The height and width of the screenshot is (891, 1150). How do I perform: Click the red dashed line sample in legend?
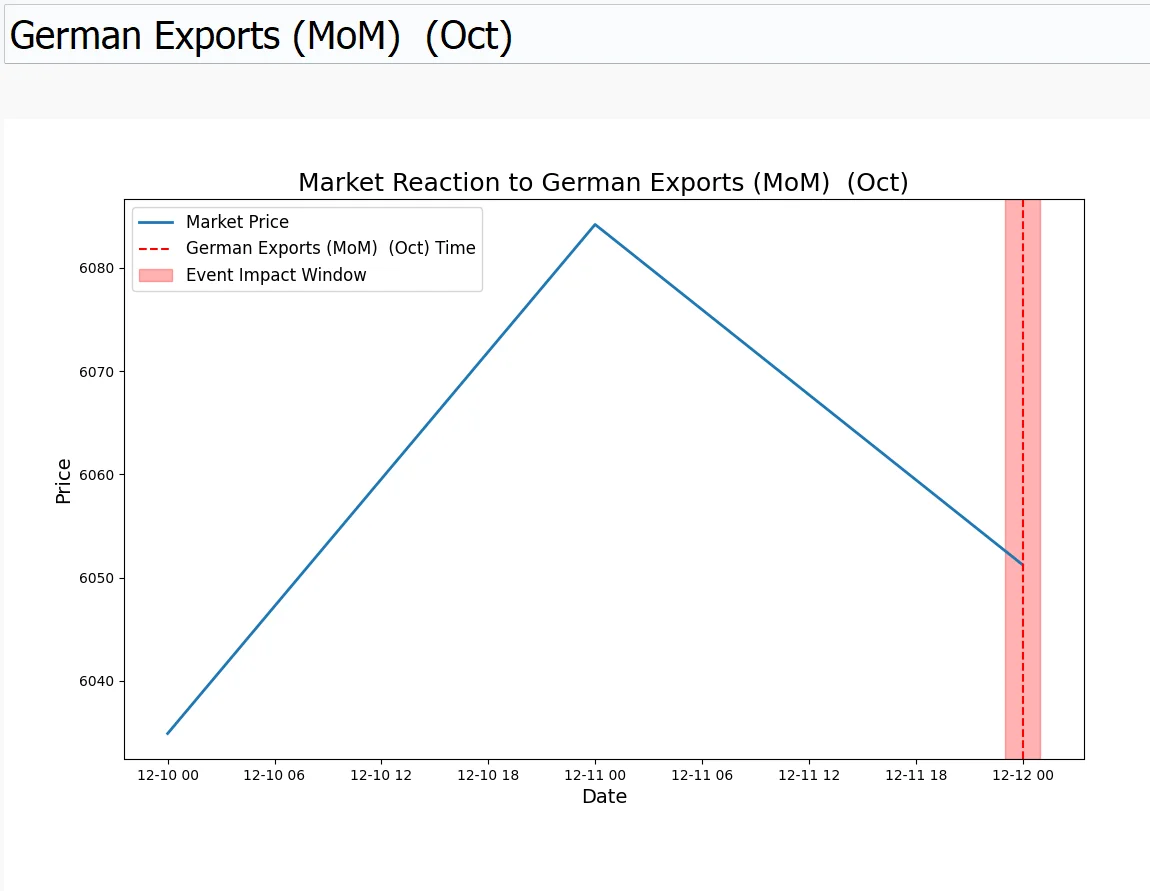coord(156,248)
